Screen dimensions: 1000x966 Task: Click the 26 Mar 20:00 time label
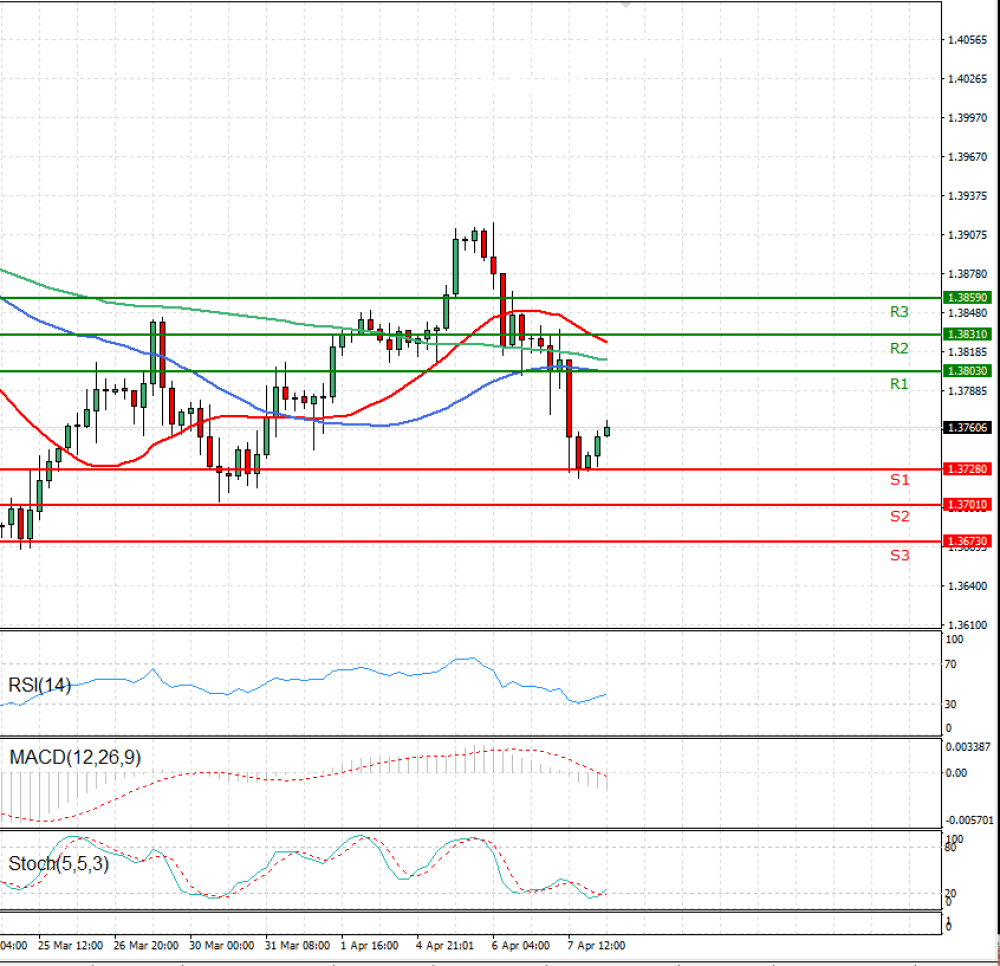coord(146,945)
